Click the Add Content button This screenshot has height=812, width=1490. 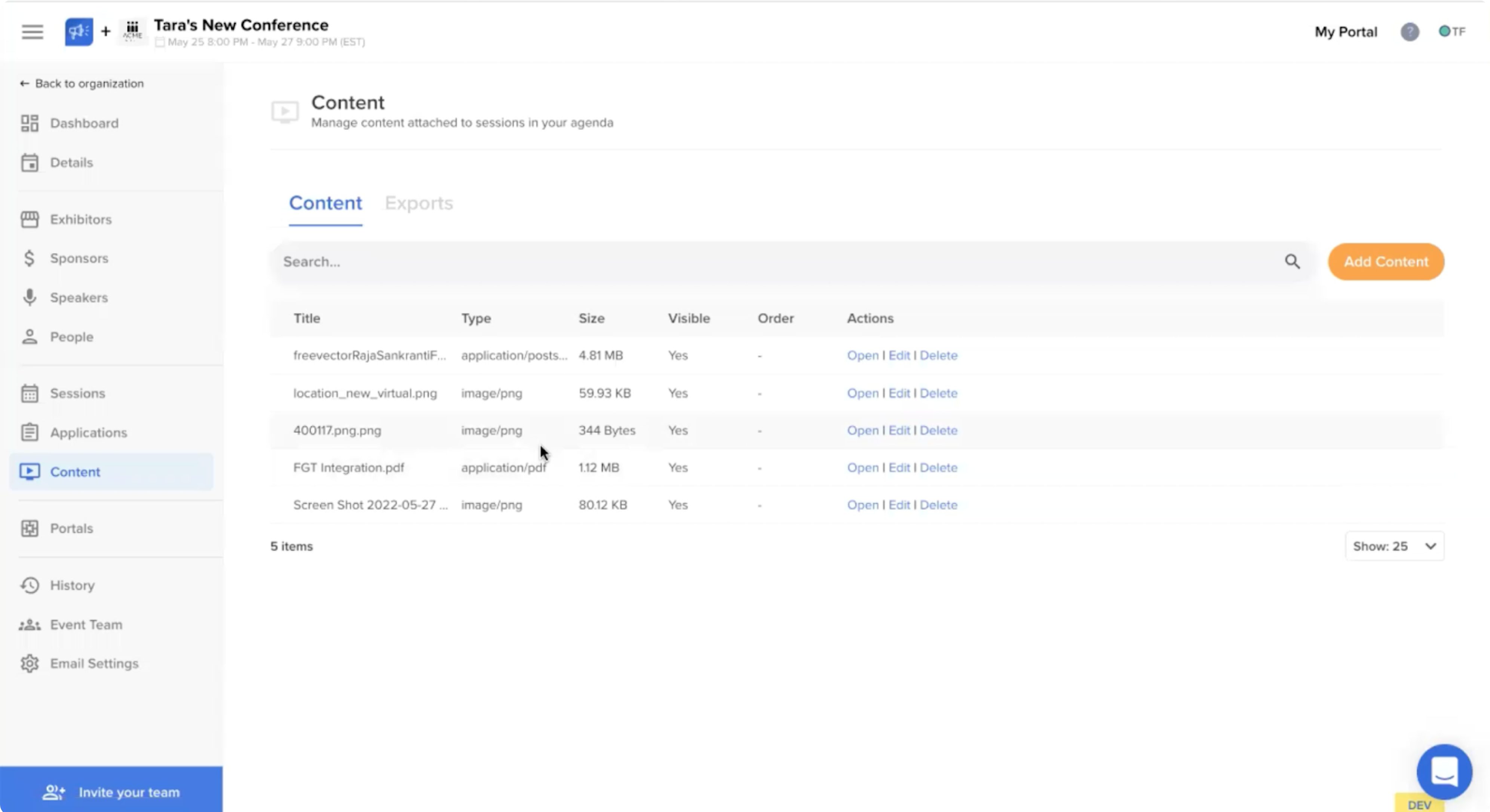[1385, 261]
